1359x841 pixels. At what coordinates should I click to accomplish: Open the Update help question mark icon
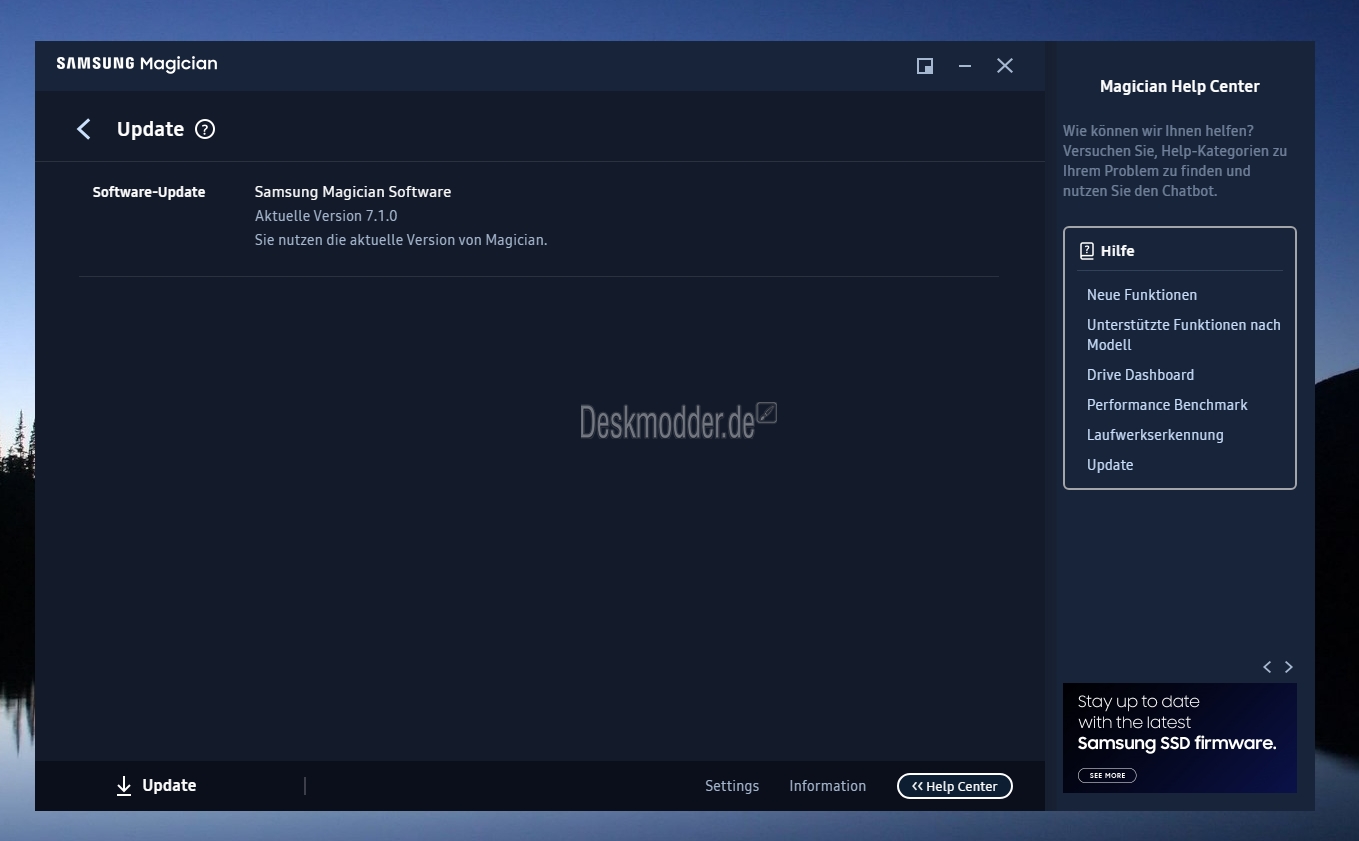[205, 129]
